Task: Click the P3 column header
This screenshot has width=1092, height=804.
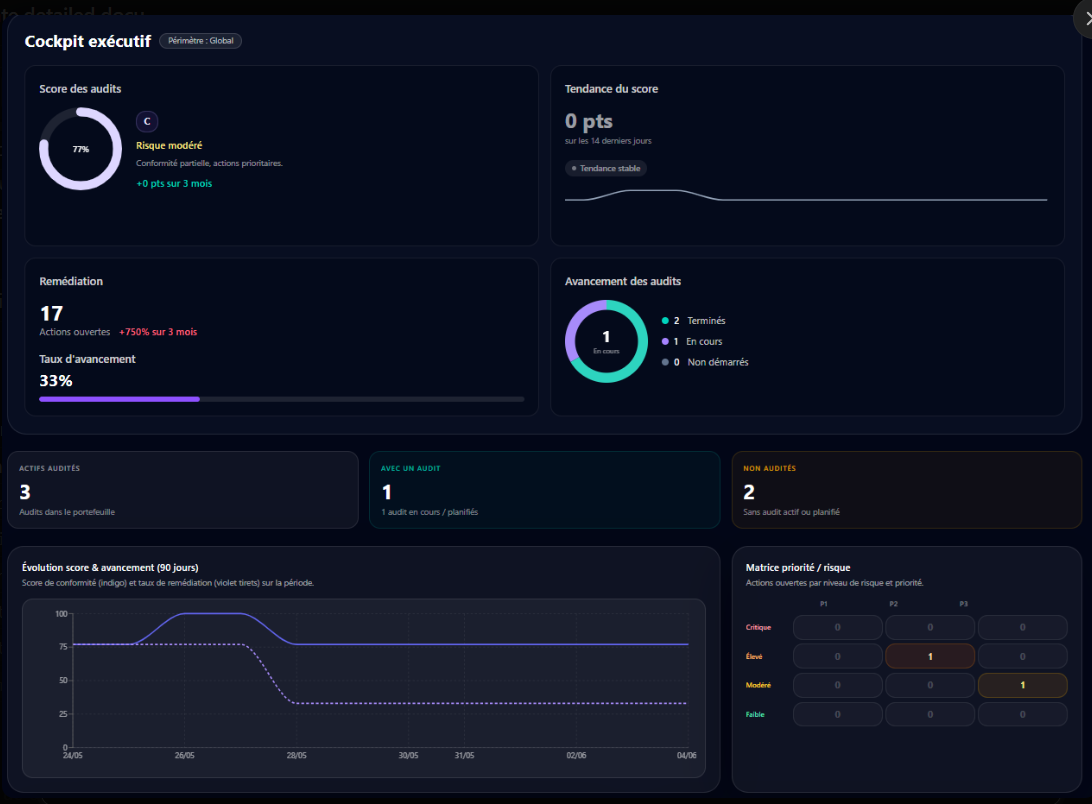Action: point(964,603)
